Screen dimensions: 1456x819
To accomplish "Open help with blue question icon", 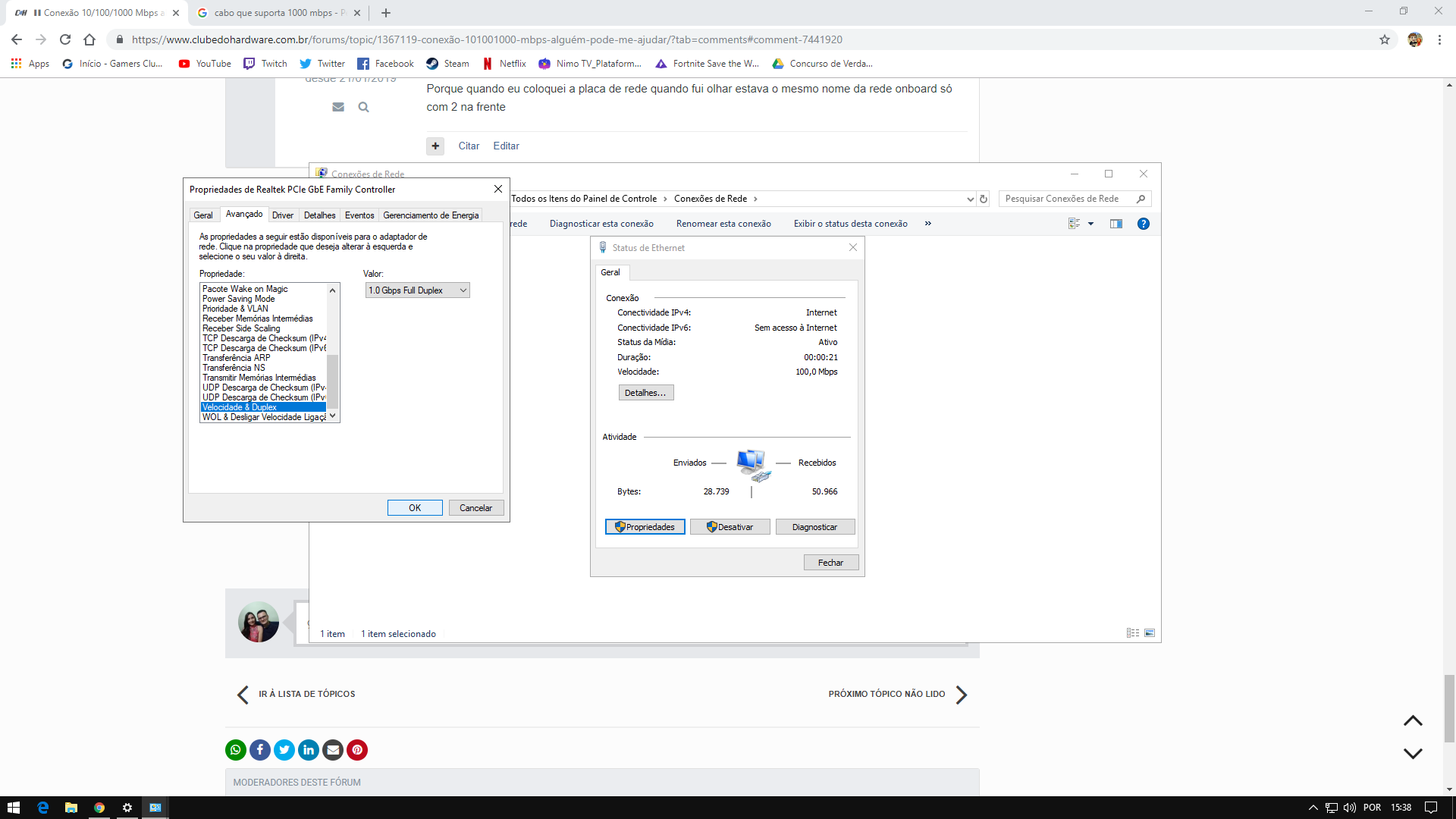I will tap(1144, 224).
